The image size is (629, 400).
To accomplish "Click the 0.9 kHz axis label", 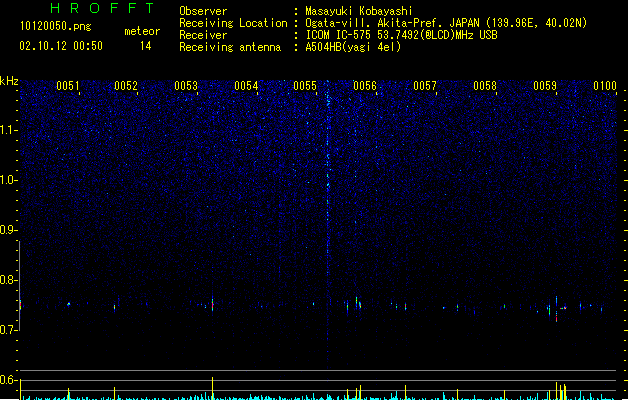I will [9, 230].
